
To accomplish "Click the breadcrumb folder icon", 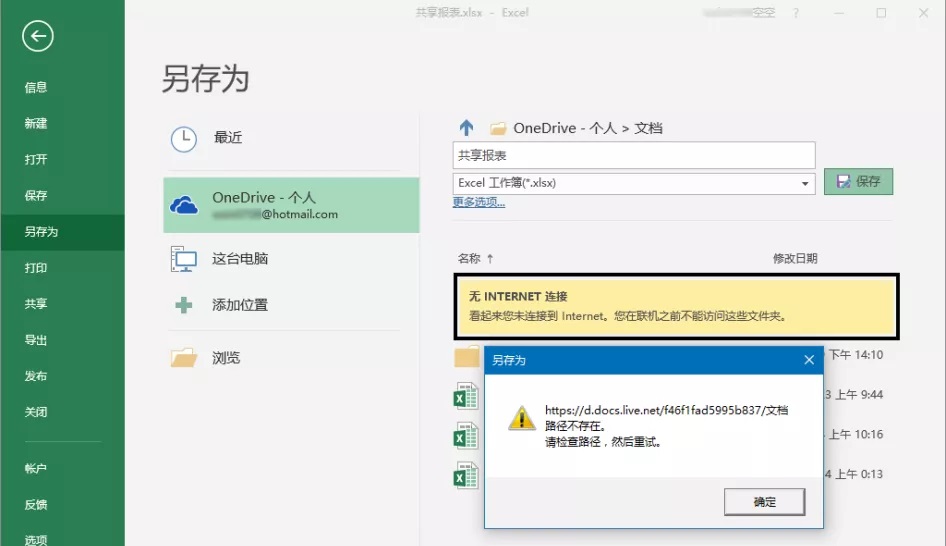I will (x=498, y=129).
